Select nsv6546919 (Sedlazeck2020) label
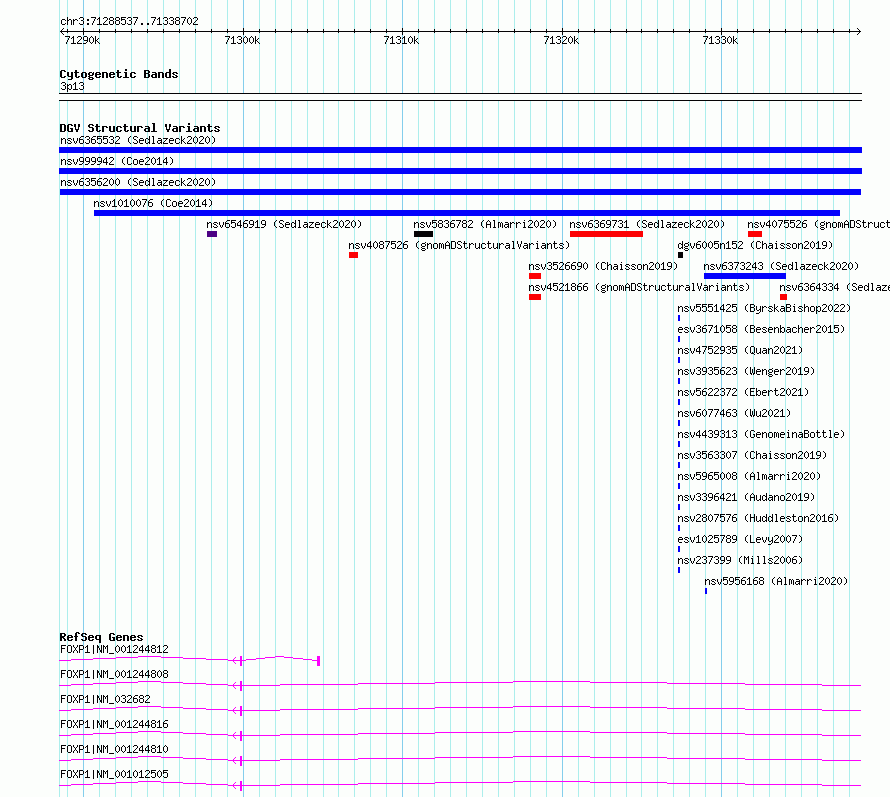 (284, 224)
